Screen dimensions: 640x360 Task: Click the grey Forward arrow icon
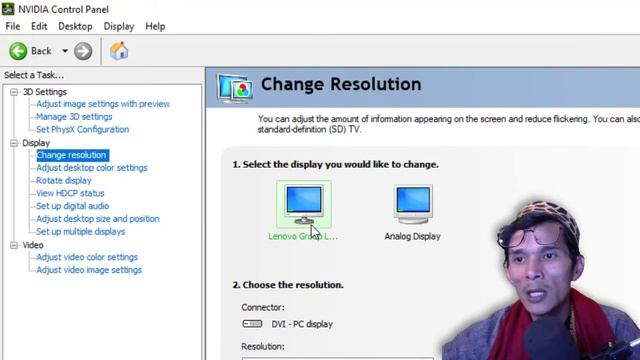pos(83,51)
